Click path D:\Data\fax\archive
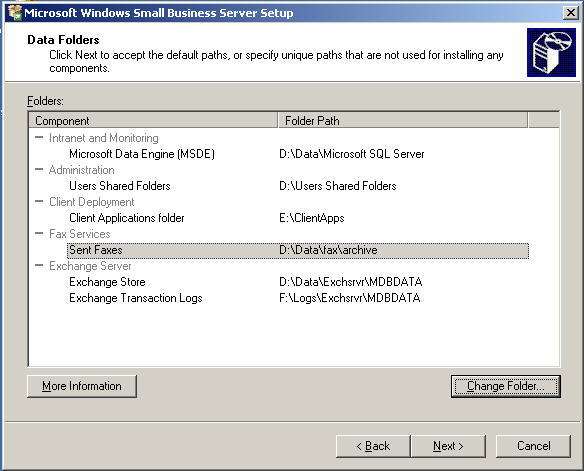This screenshot has height=471, width=584. point(328,250)
